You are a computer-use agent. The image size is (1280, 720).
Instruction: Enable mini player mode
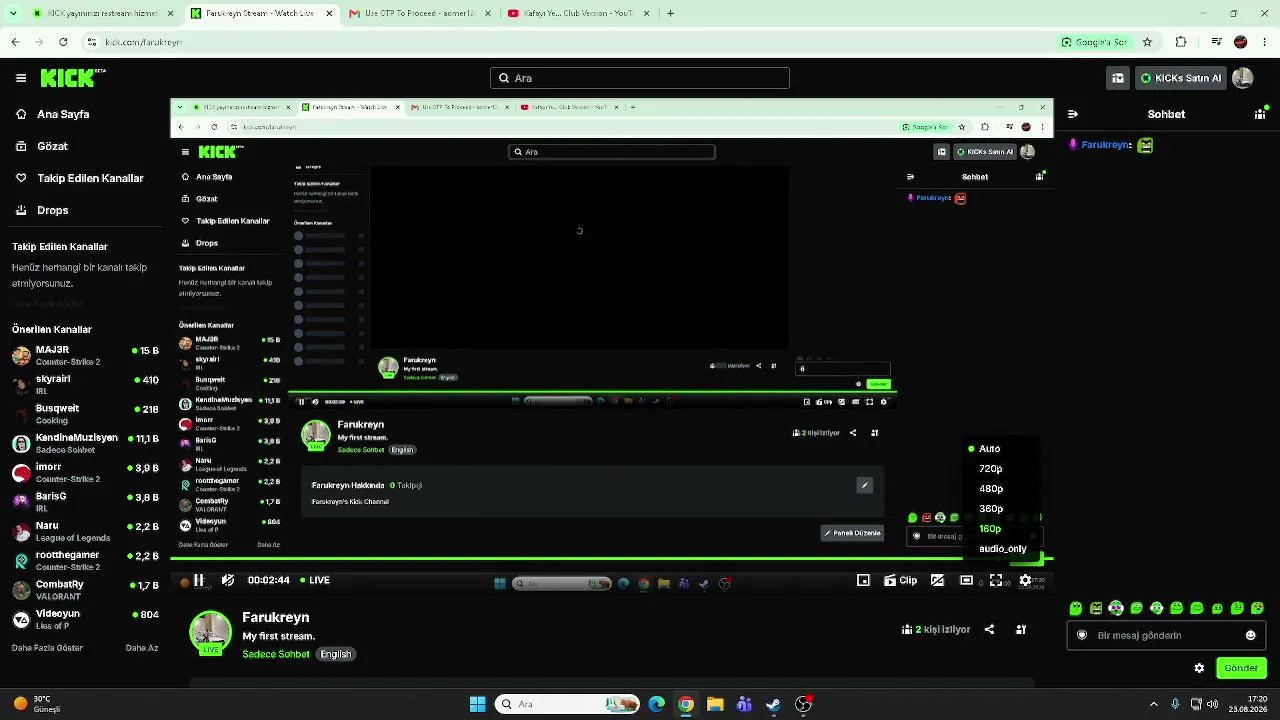point(863,580)
